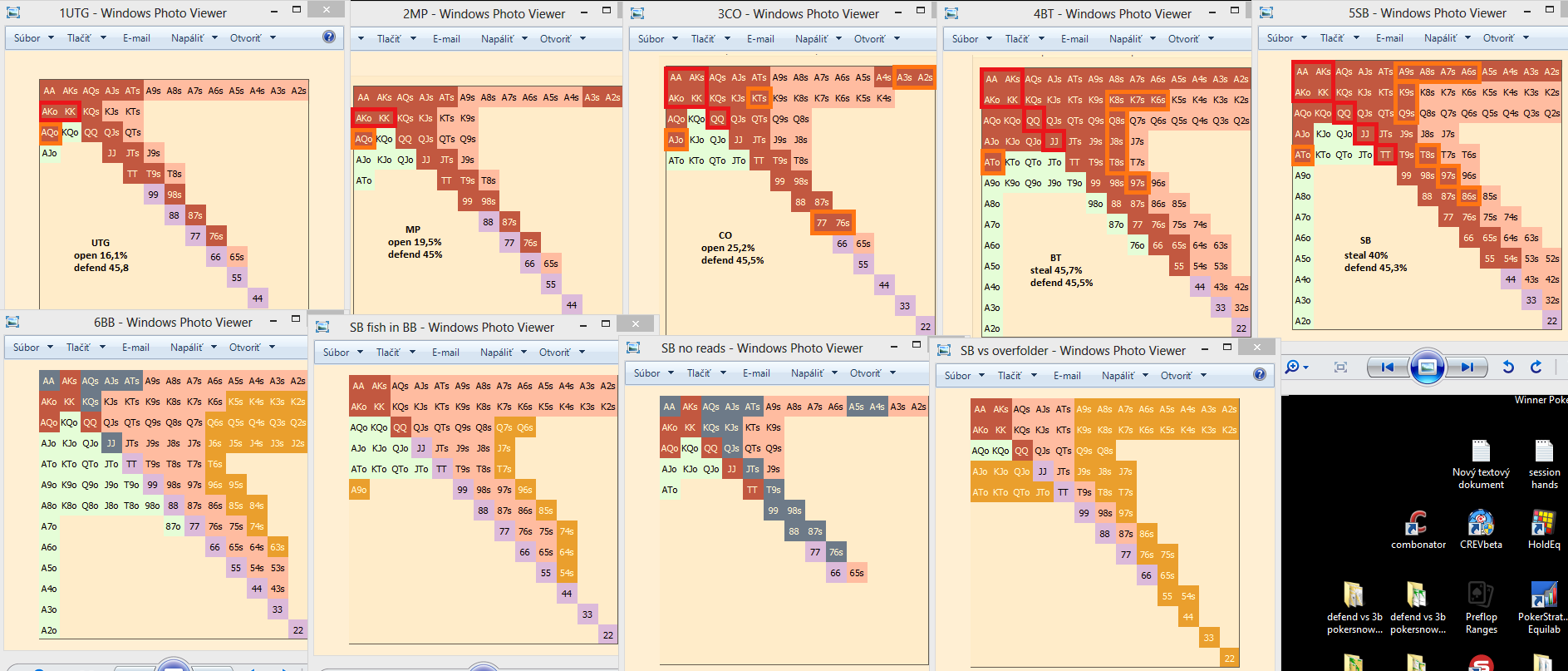Image resolution: width=1568 pixels, height=671 pixels.
Task: Click "open 16,1%" text in 1UTG chart
Action: pos(101,255)
